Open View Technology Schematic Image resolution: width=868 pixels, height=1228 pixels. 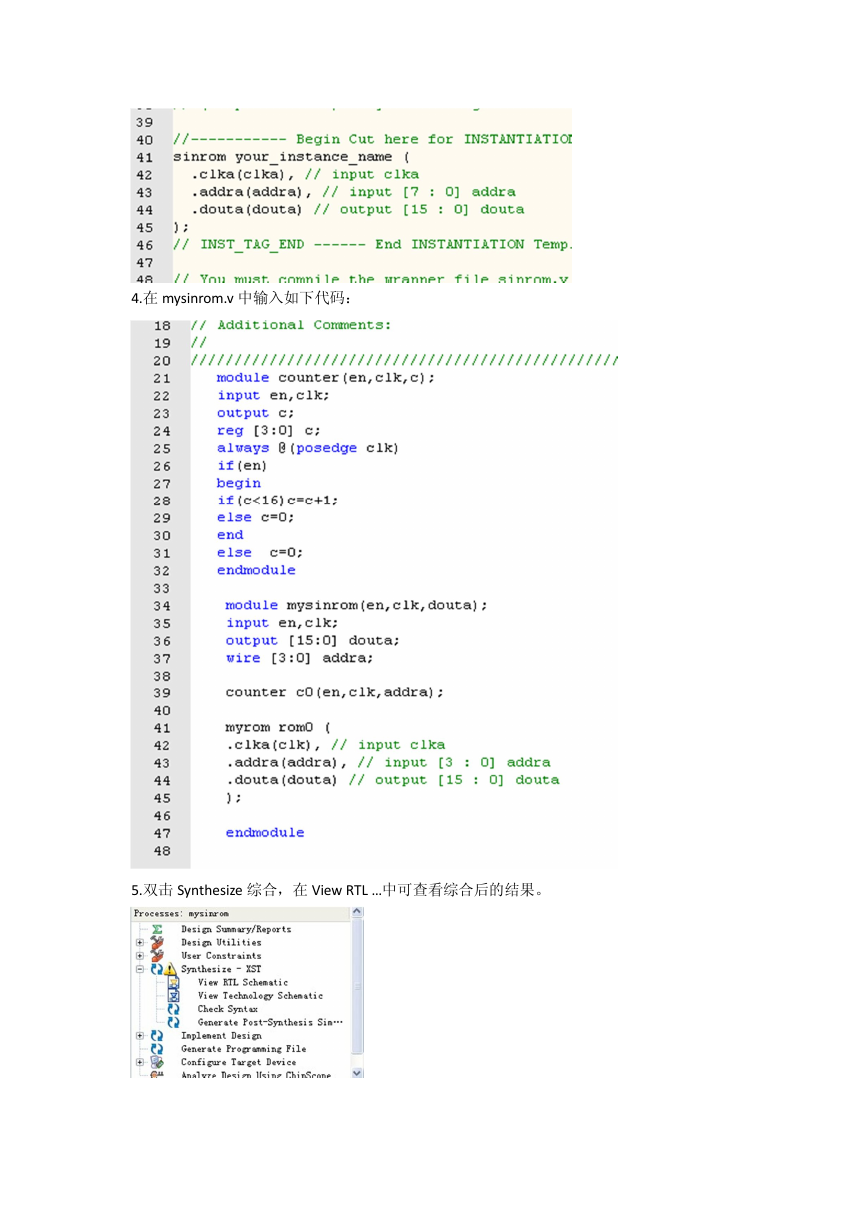(260, 996)
